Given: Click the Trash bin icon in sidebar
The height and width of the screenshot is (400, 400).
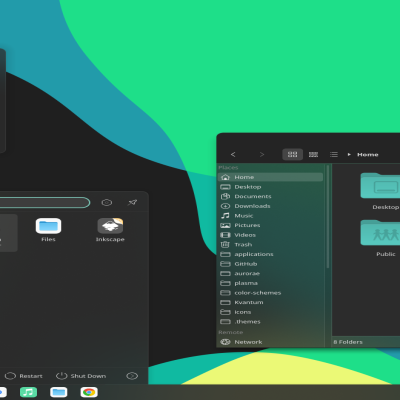Looking at the screenshot, I should pos(225,244).
